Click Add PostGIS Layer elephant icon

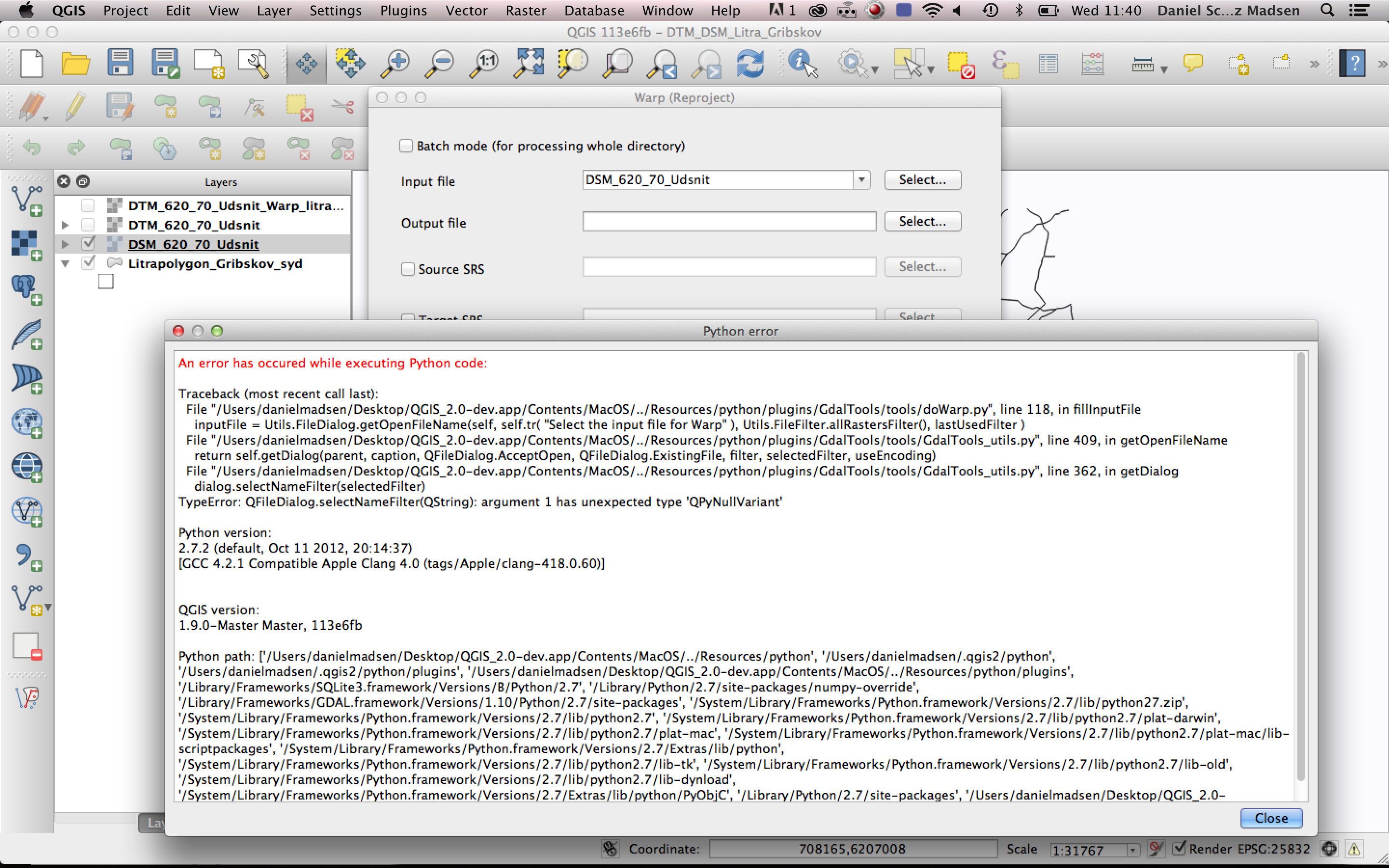27,289
